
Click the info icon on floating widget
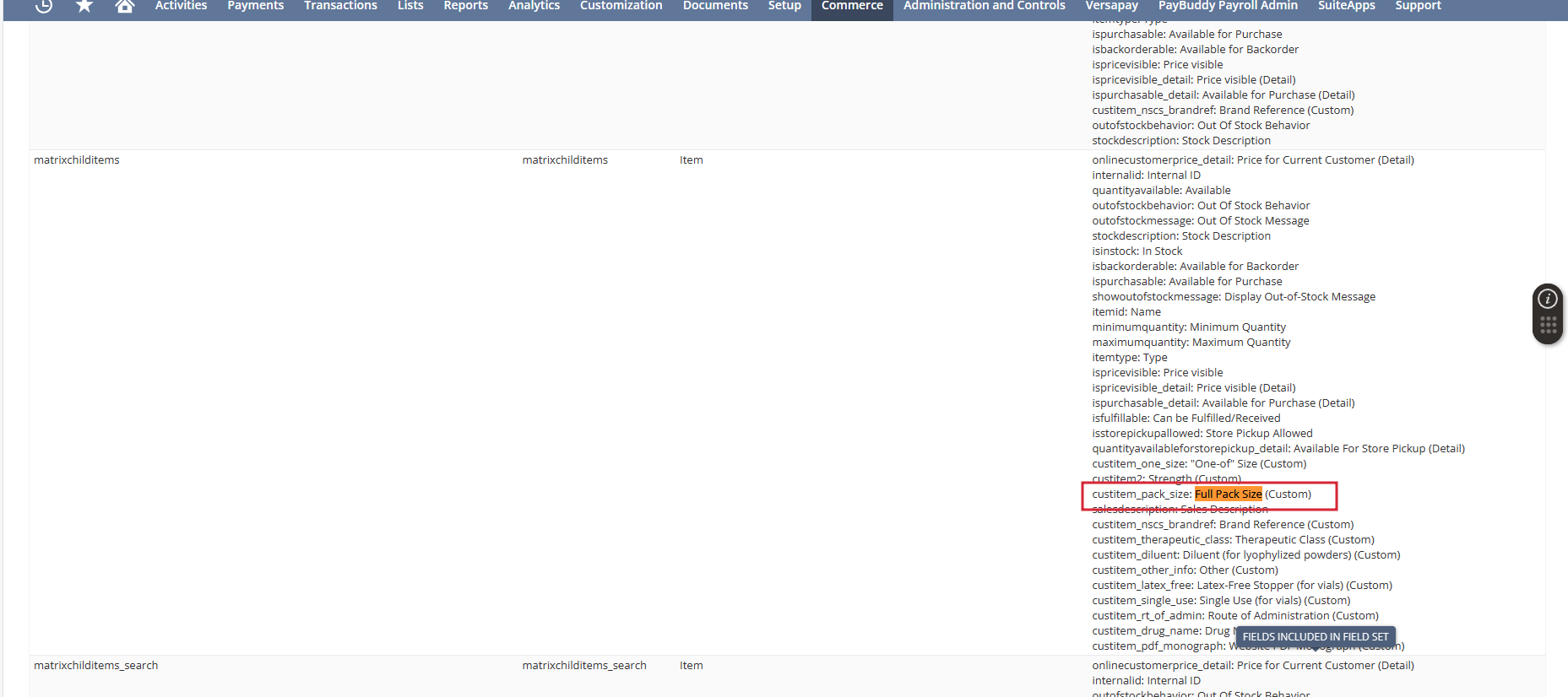pos(1547,299)
